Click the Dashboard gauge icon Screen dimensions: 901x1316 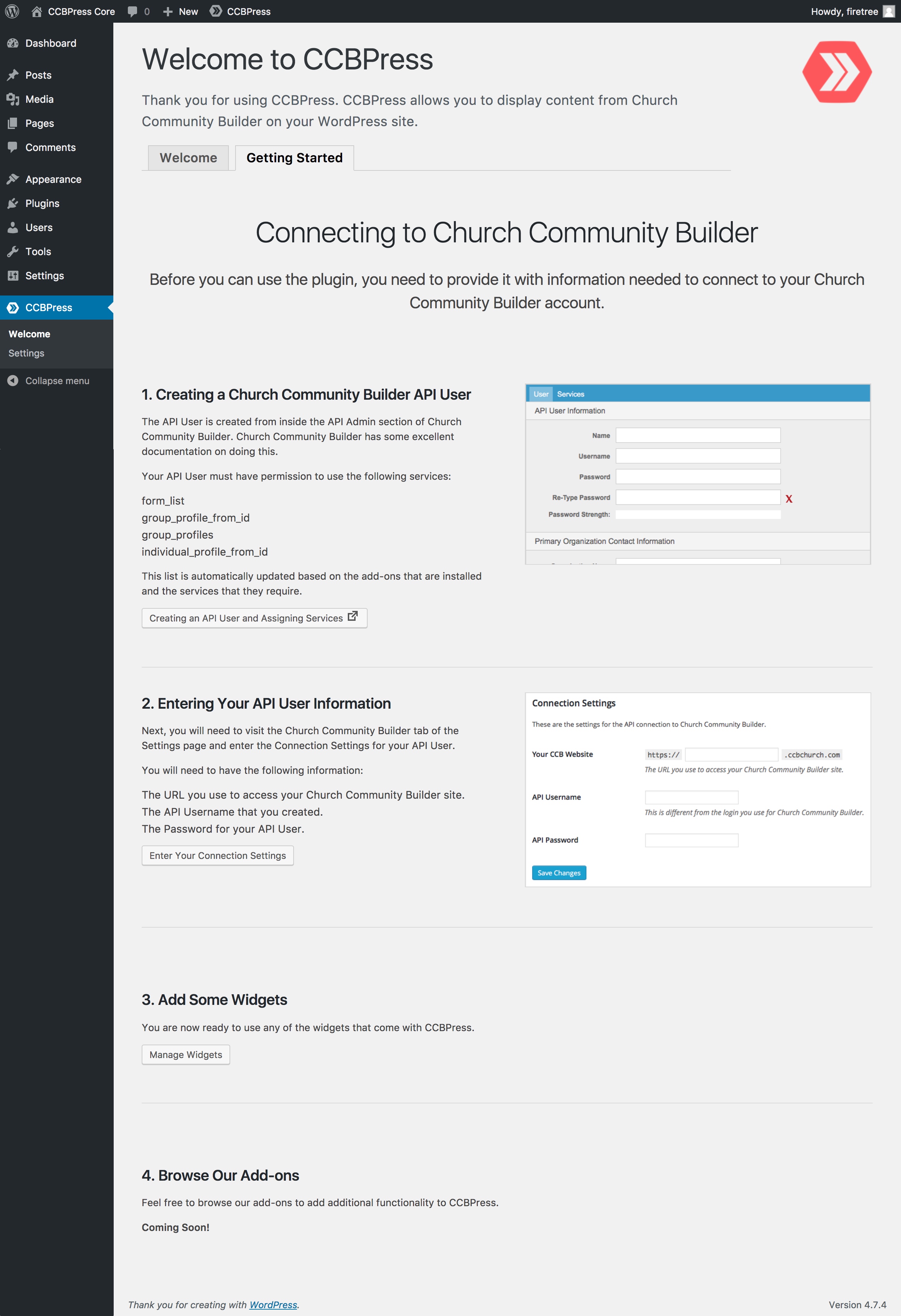coord(13,43)
